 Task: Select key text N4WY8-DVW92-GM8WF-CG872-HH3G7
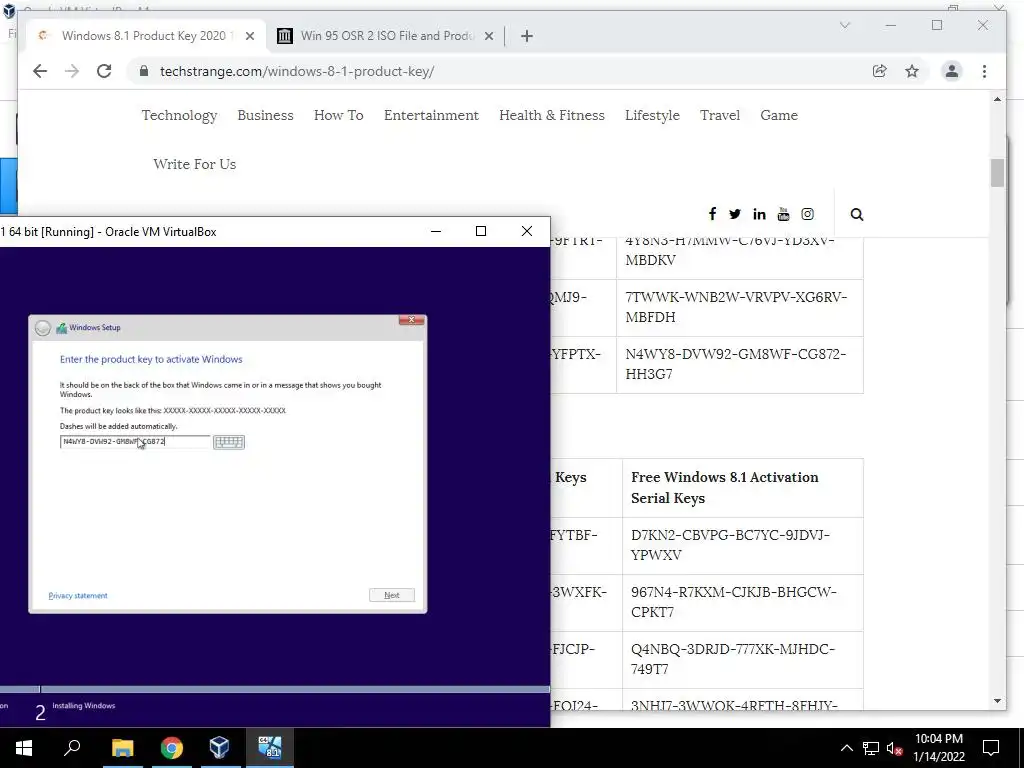[x=735, y=364]
